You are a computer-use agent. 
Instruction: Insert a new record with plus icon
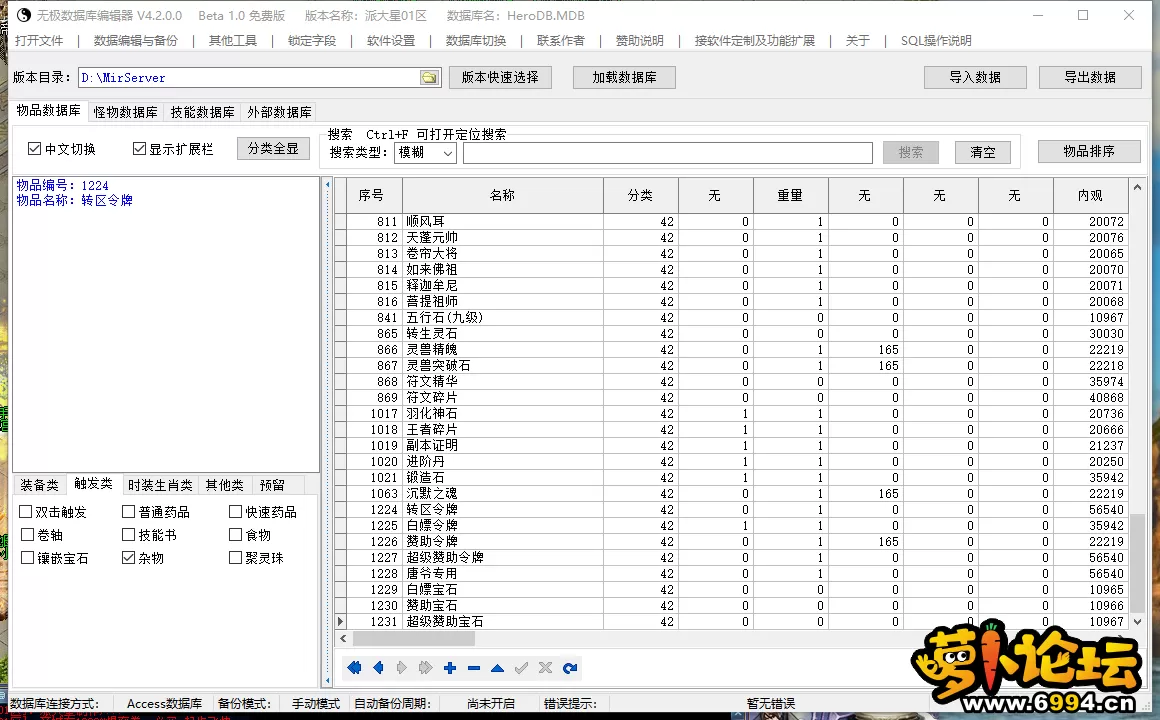coord(450,668)
